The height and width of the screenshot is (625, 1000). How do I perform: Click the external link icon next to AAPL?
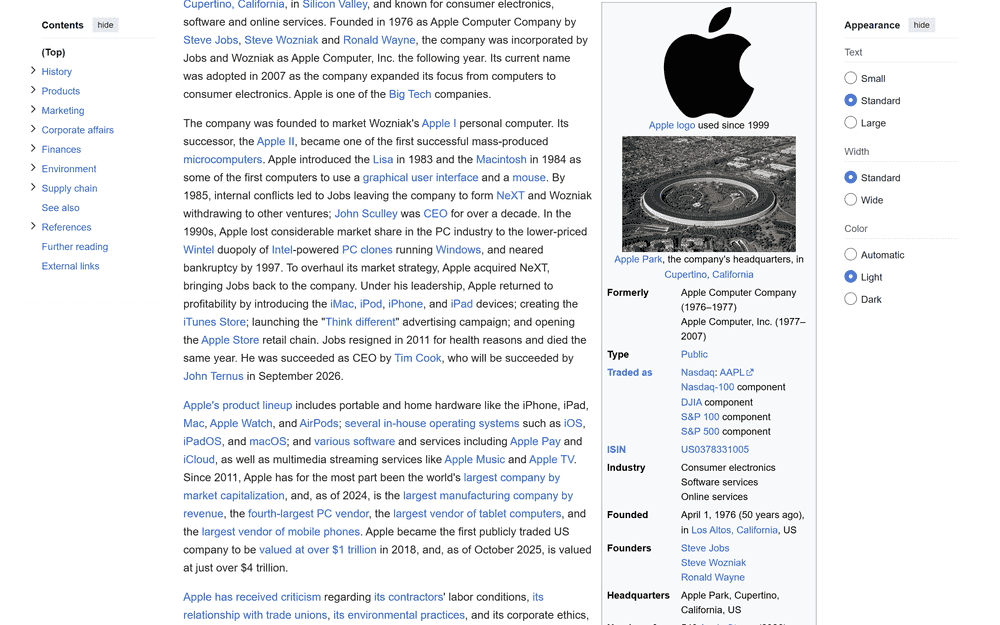click(750, 372)
